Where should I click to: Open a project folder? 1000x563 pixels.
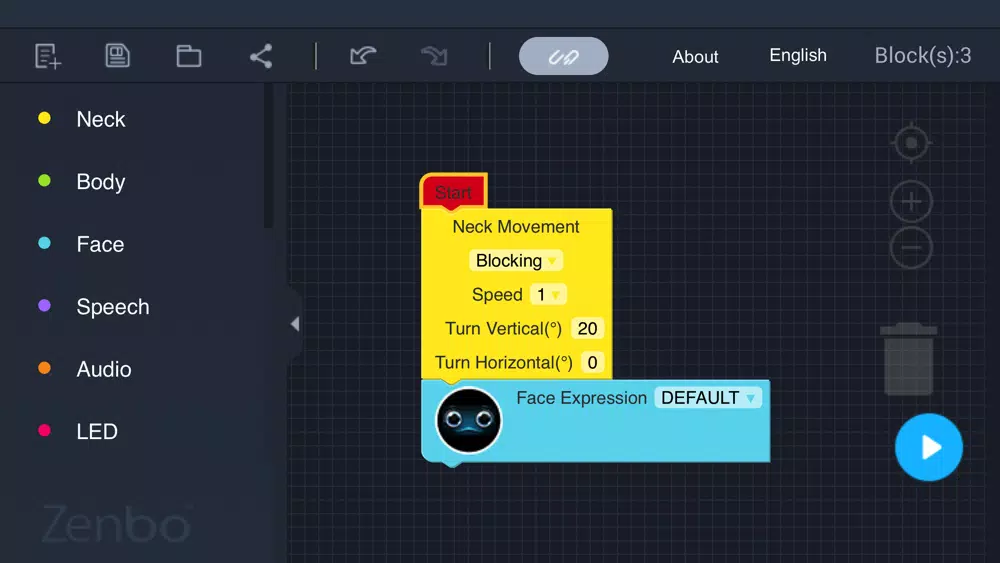click(x=189, y=56)
